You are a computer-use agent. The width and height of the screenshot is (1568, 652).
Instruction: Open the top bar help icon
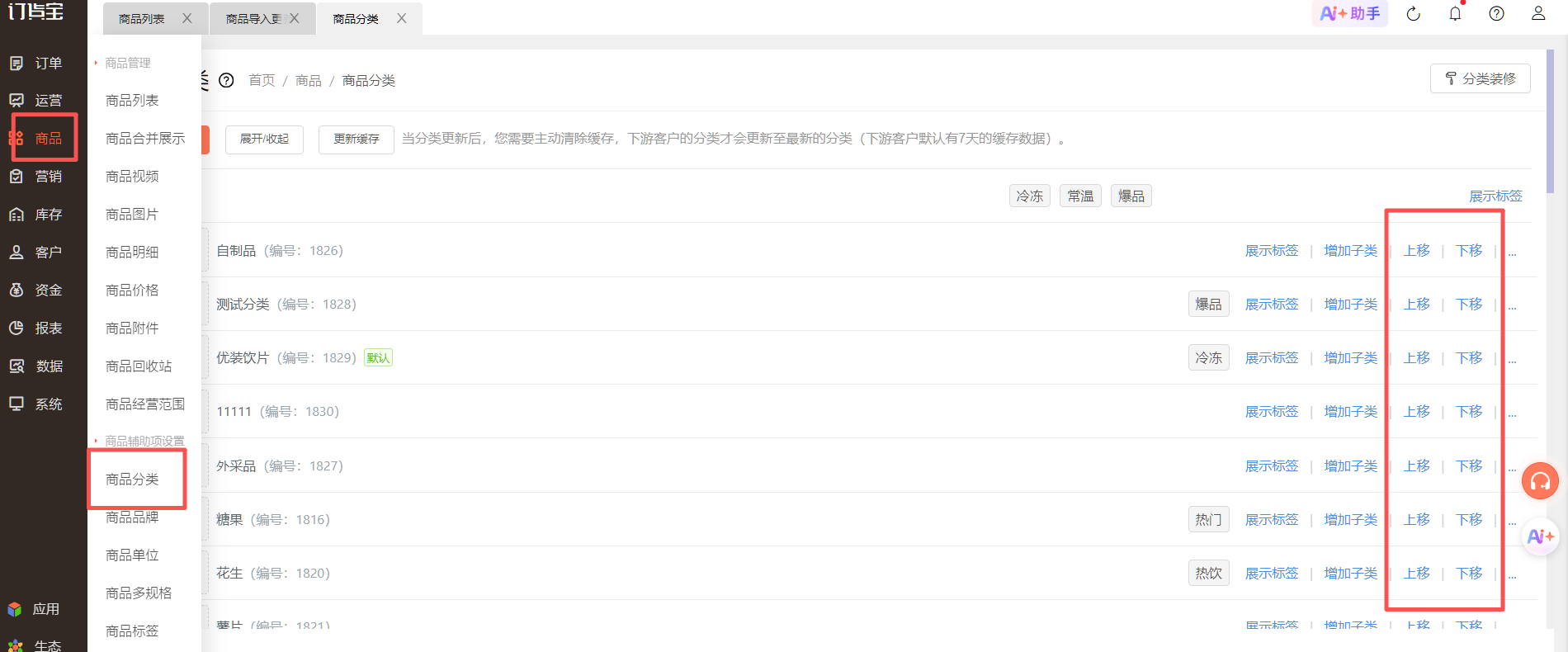pos(1496,14)
